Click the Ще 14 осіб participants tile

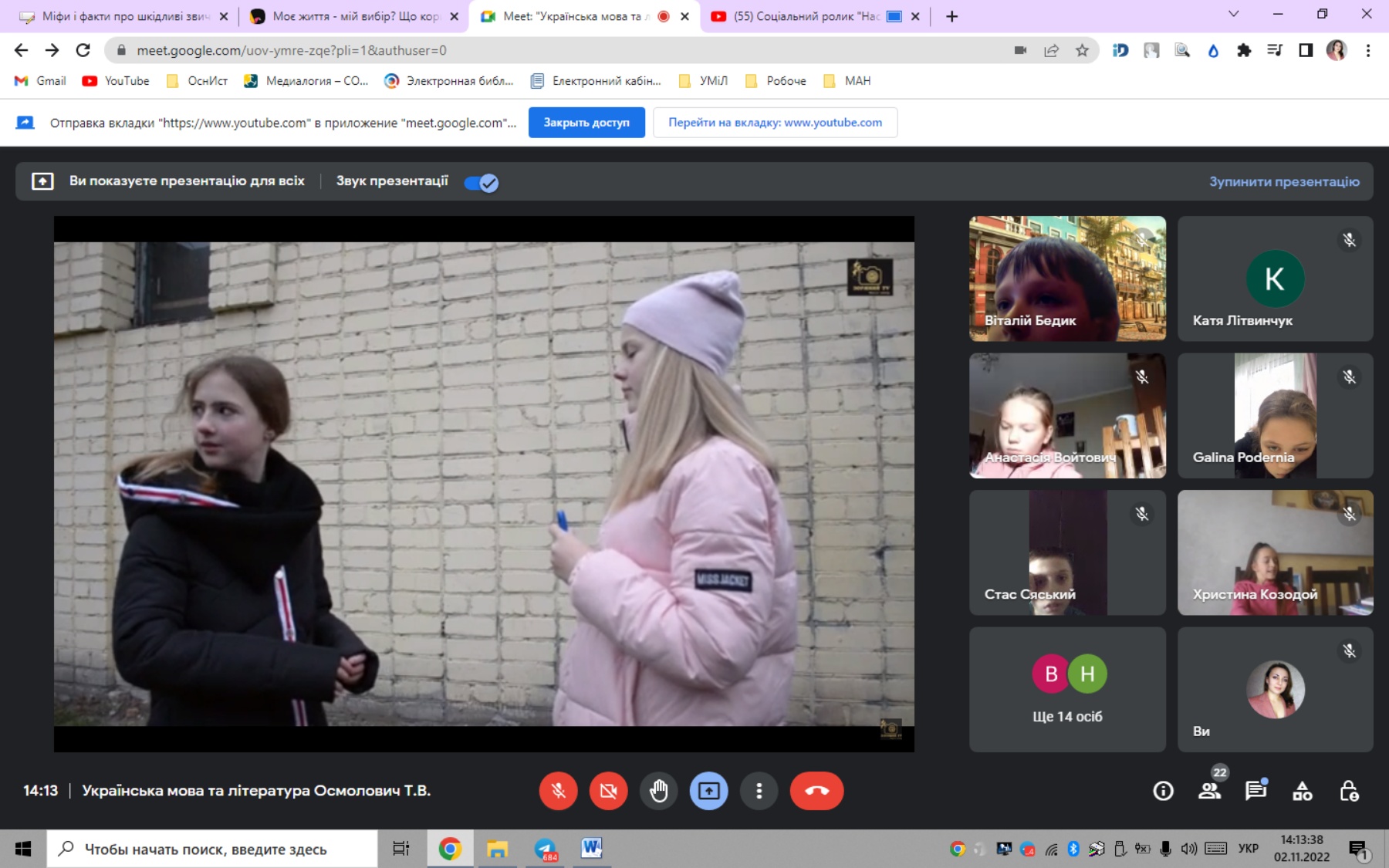pyautogui.click(x=1067, y=689)
